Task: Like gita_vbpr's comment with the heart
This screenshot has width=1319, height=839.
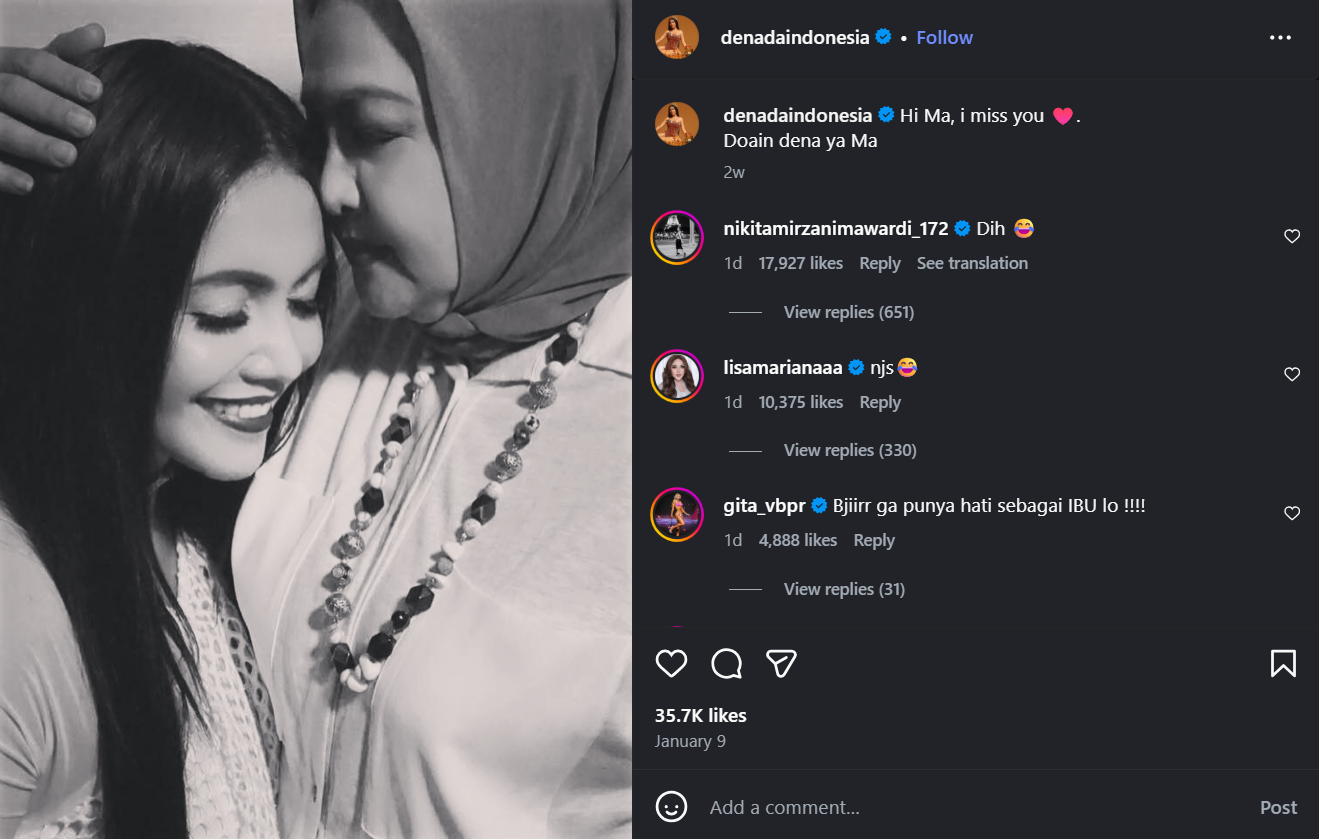Action: click(x=1291, y=513)
